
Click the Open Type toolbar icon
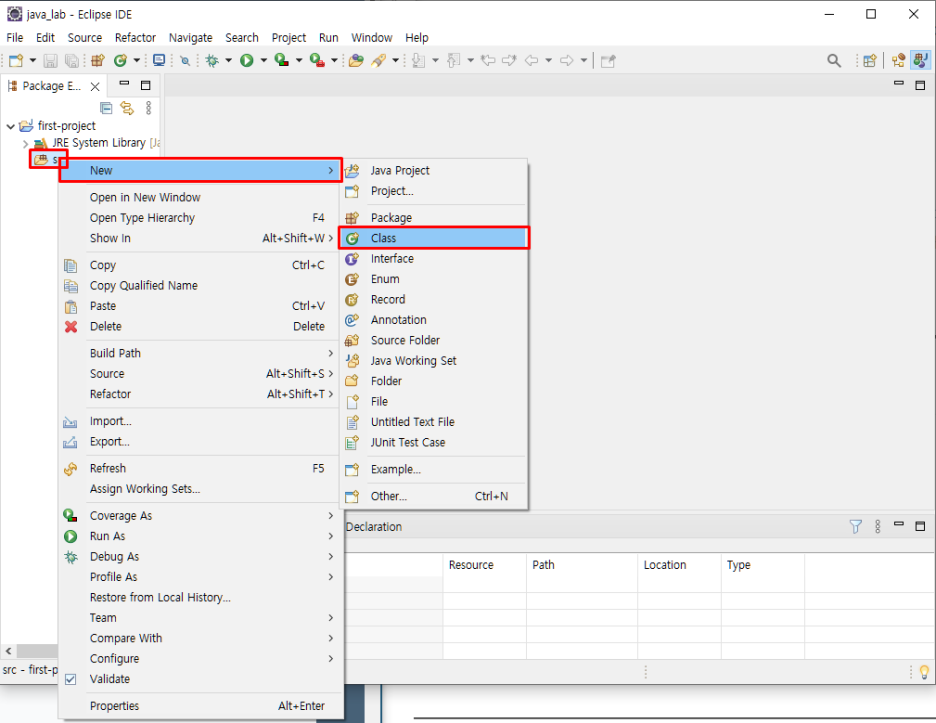click(356, 60)
